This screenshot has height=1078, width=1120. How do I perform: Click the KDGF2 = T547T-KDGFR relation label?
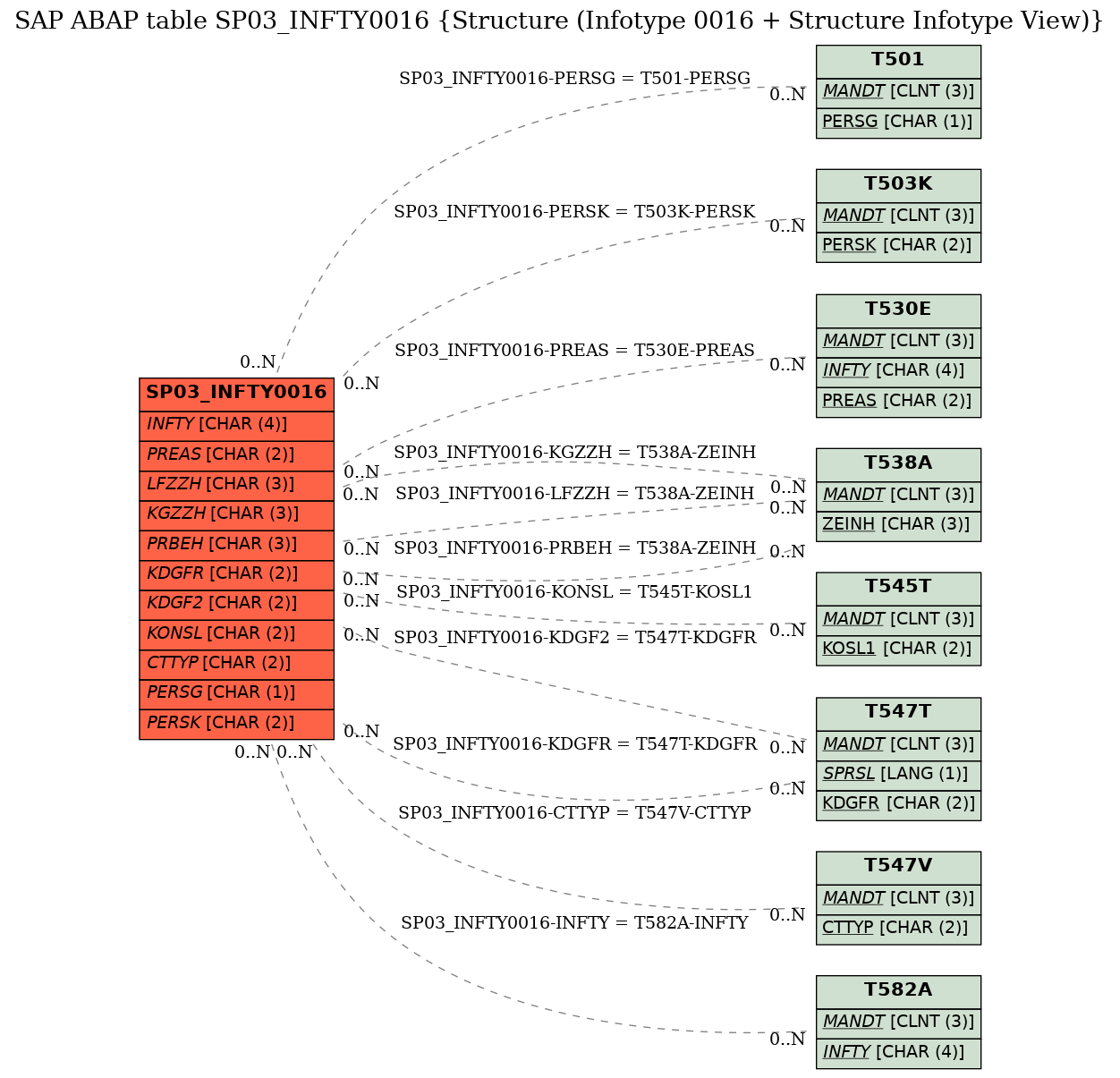point(574,638)
